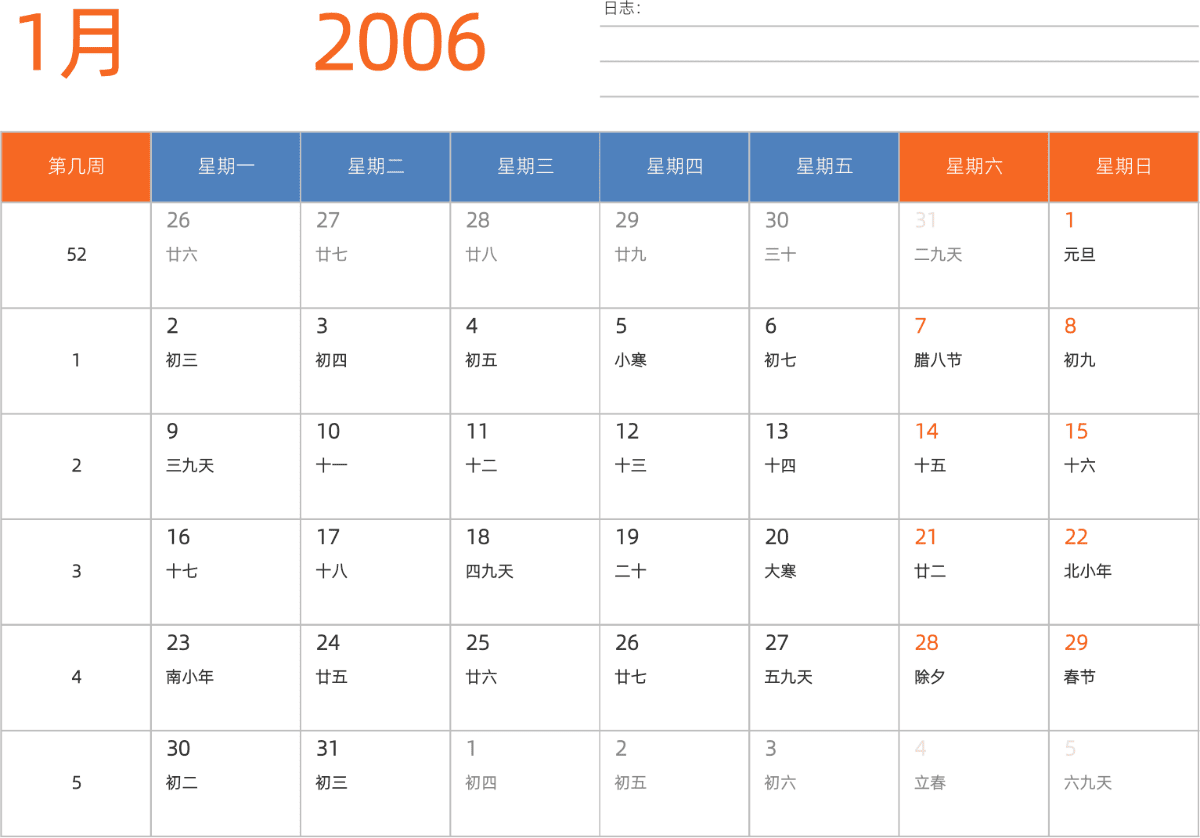This screenshot has height=838, width=1200.
Task: Click January 16 labeled 十七
Action: coord(226,572)
